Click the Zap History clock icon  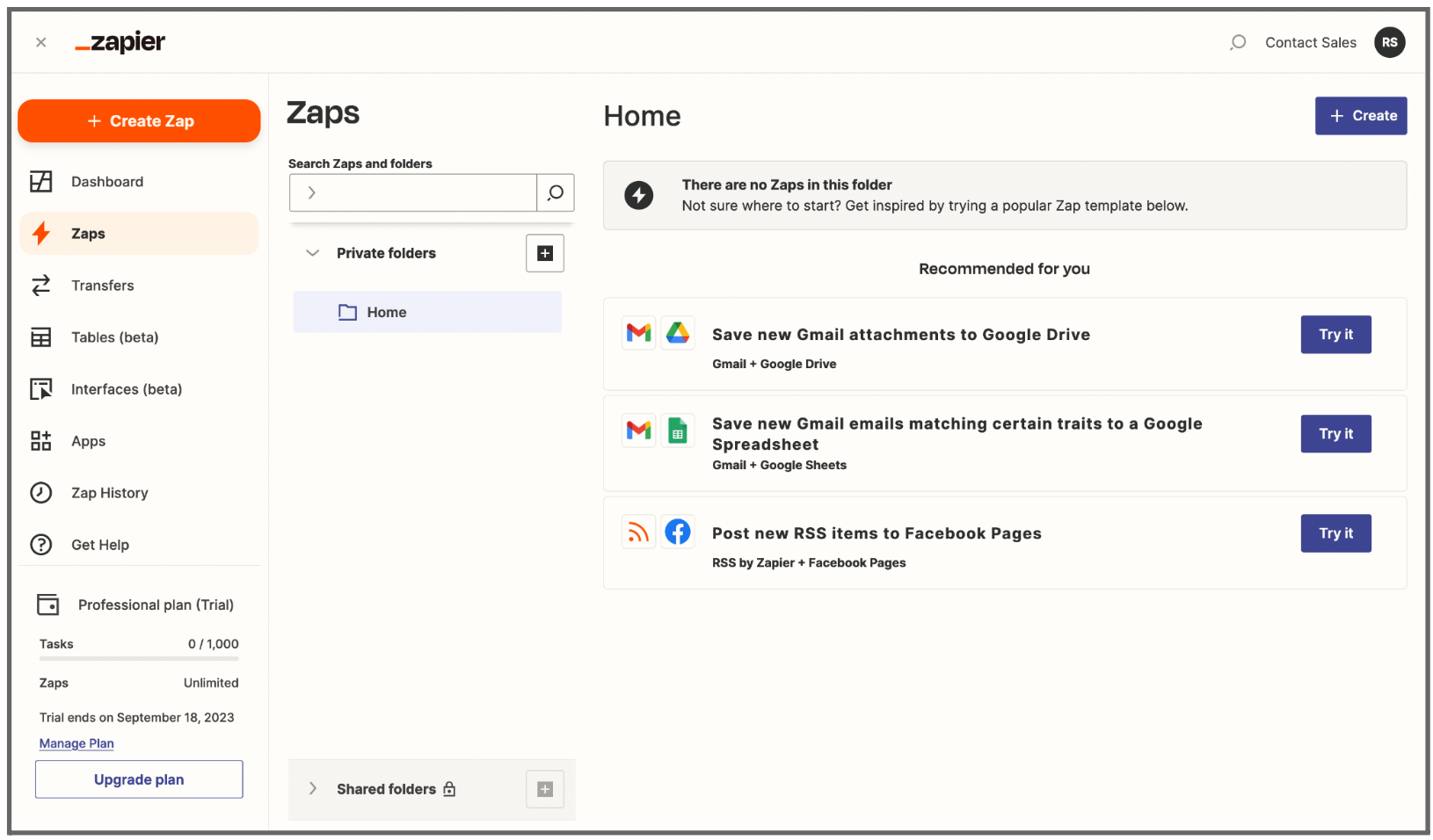coord(41,493)
